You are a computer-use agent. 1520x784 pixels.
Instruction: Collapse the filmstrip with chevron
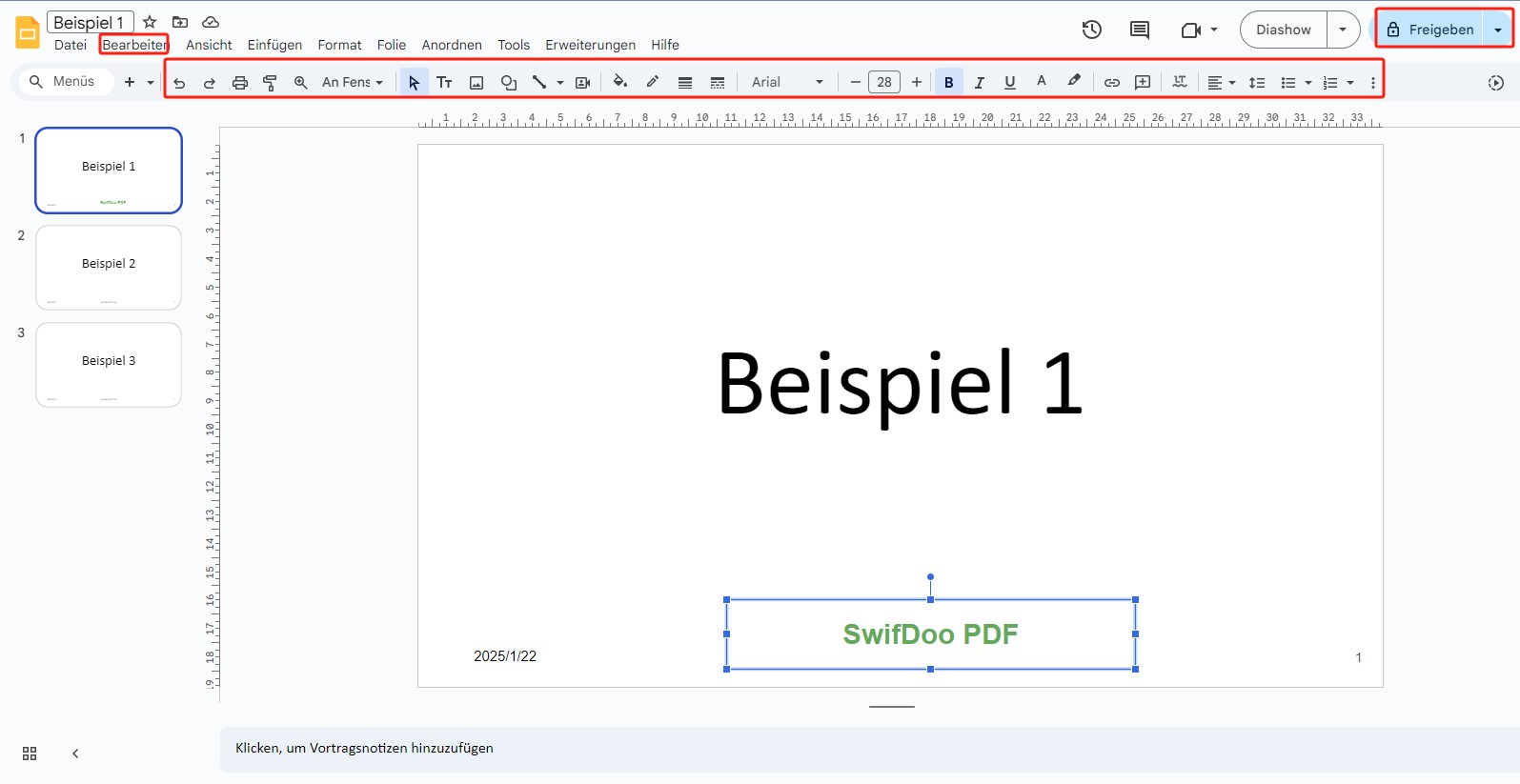(x=75, y=754)
